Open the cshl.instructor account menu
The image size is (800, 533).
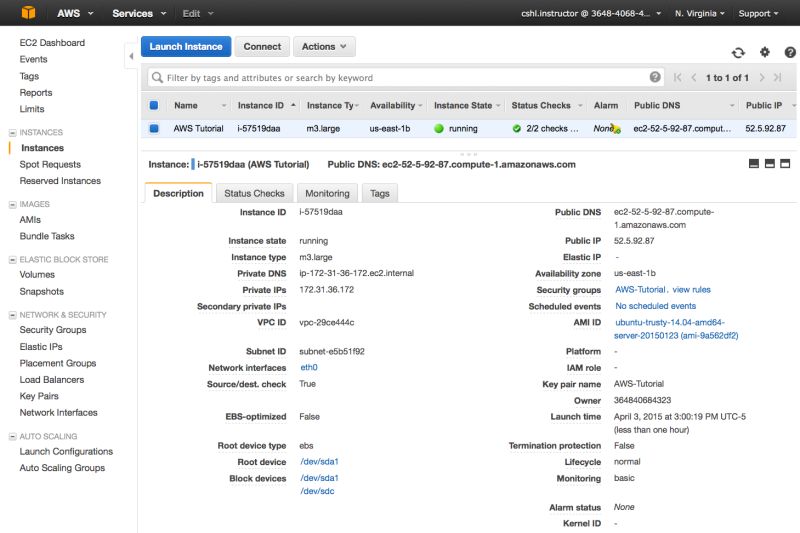pyautogui.click(x=591, y=13)
